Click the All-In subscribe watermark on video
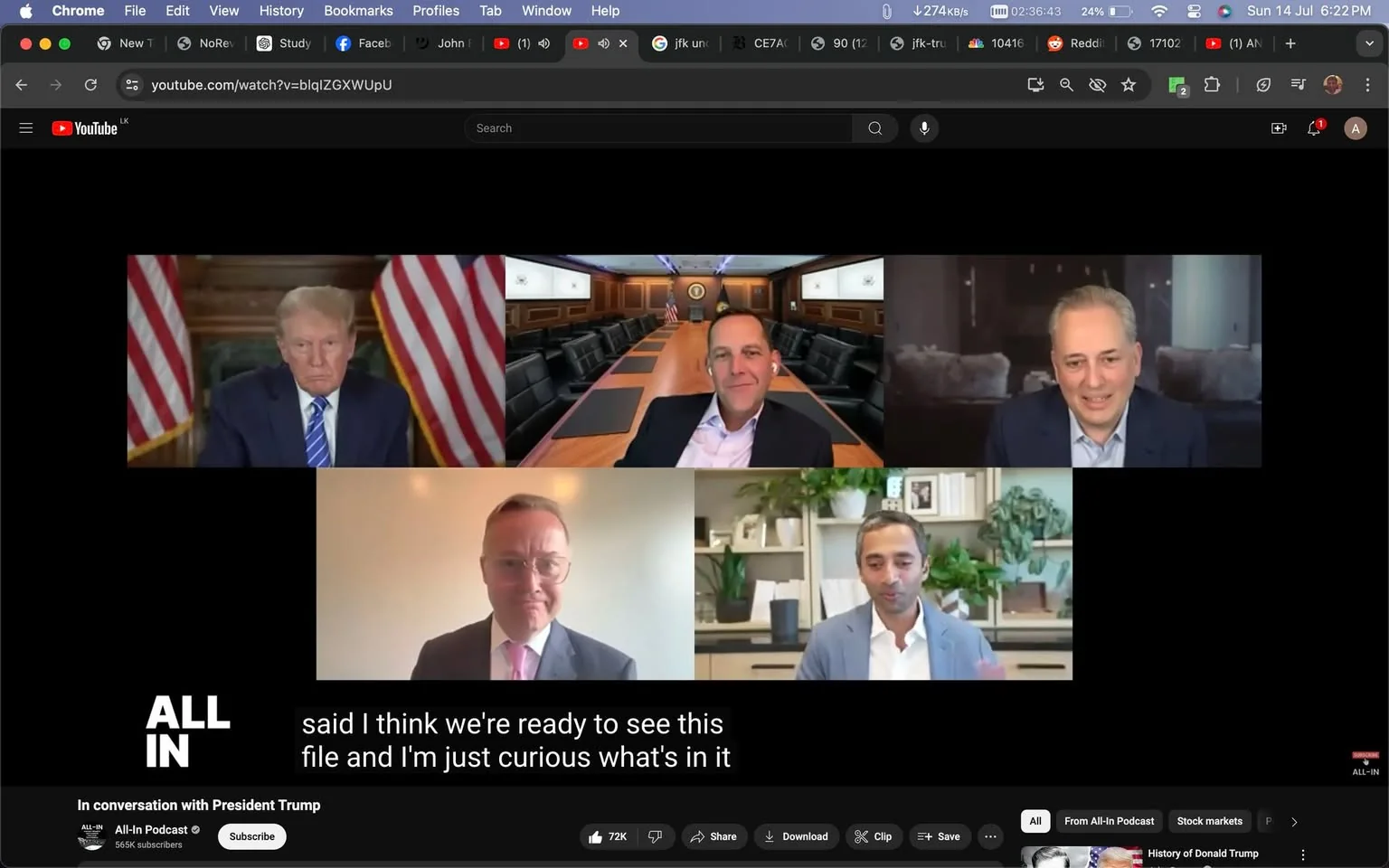Viewport: 1389px width, 868px height. [x=1365, y=763]
